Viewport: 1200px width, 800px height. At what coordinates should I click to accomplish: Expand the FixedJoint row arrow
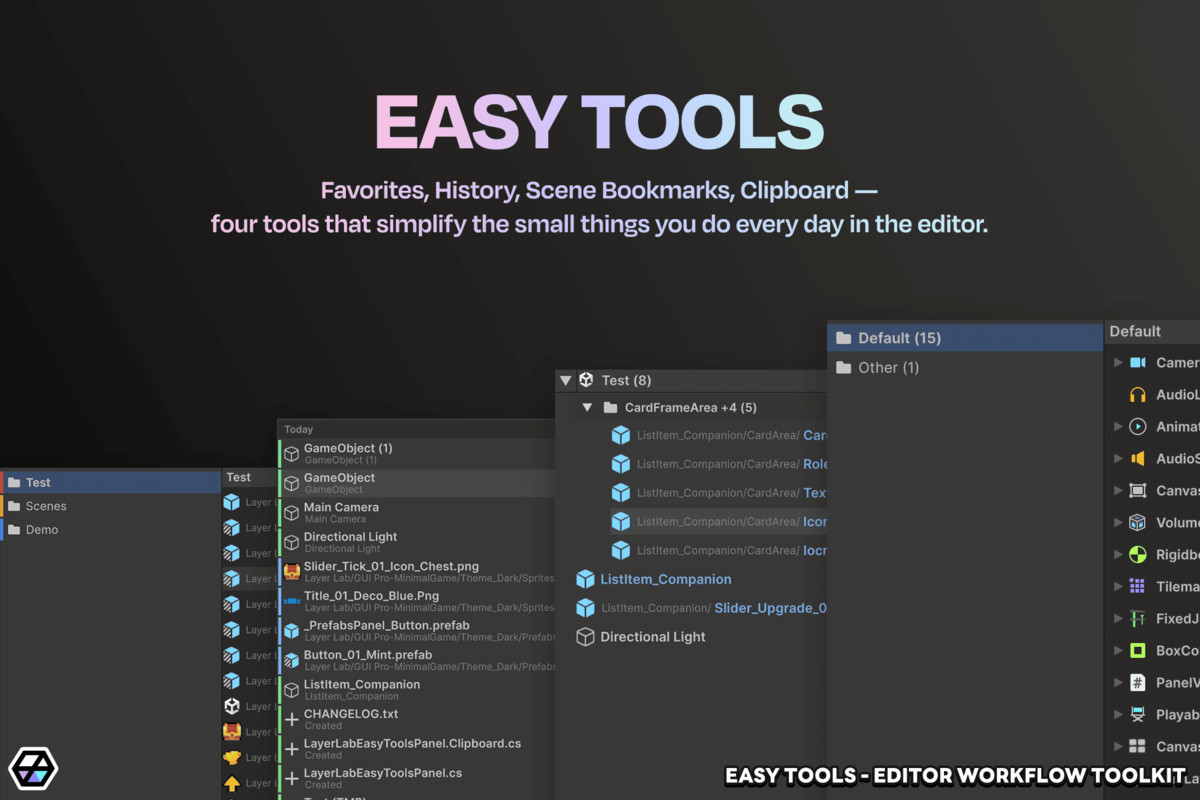pyautogui.click(x=1118, y=618)
